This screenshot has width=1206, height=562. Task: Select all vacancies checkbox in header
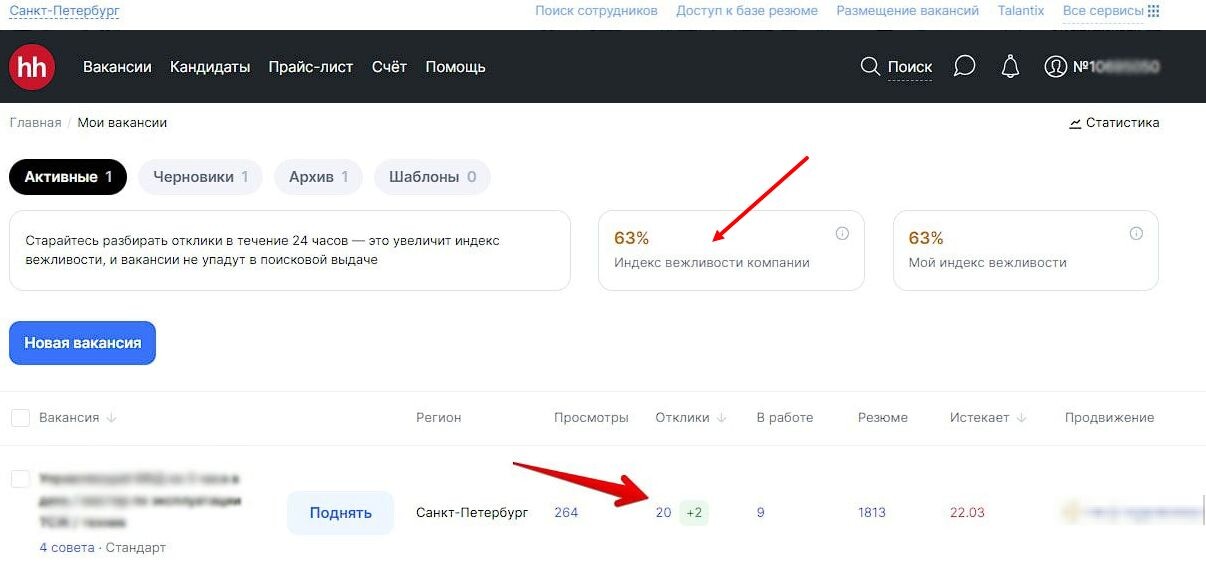click(20, 417)
